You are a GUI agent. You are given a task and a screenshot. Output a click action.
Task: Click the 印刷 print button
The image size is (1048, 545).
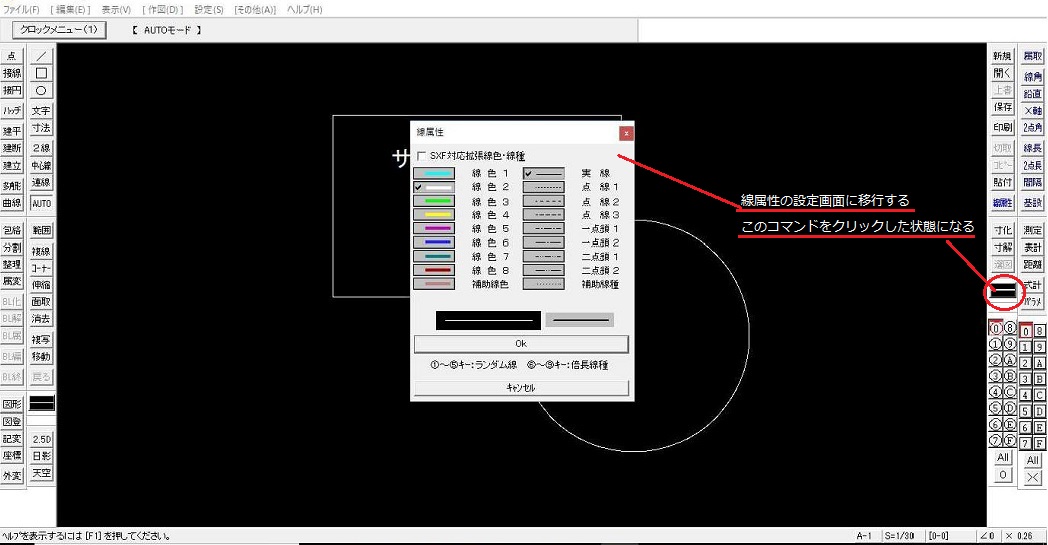pyautogui.click(x=1002, y=128)
